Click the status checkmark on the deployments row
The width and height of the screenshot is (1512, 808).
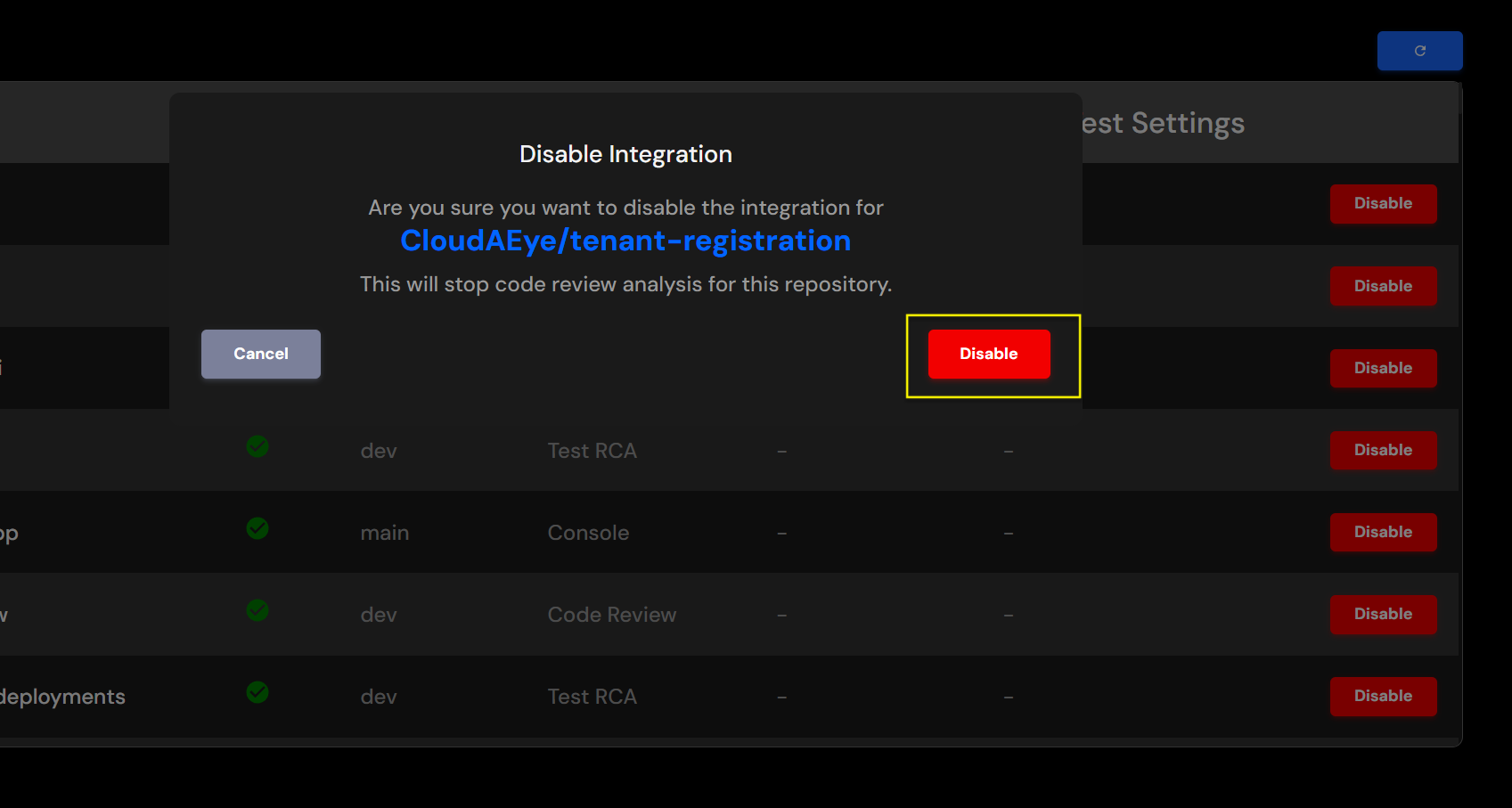pyautogui.click(x=257, y=692)
